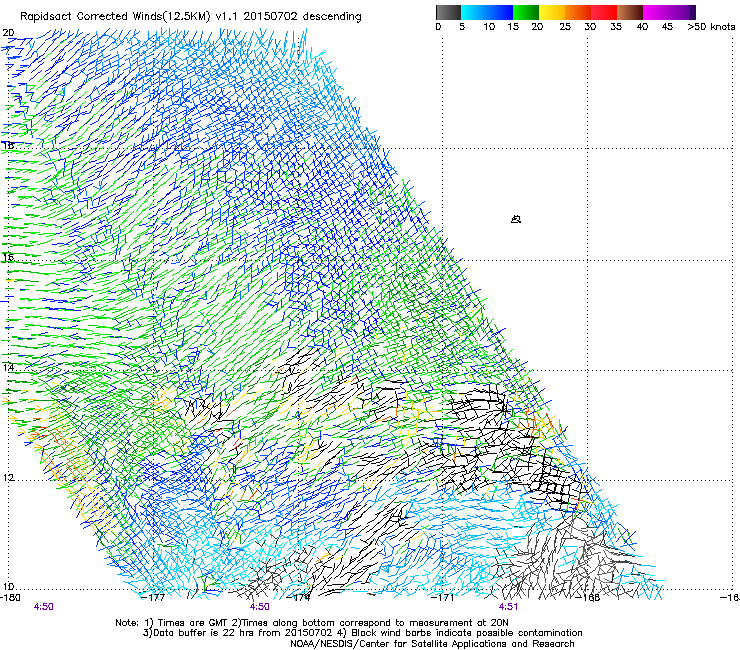Click the small island symbol on the map
This screenshot has width=740, height=650.
516,219
